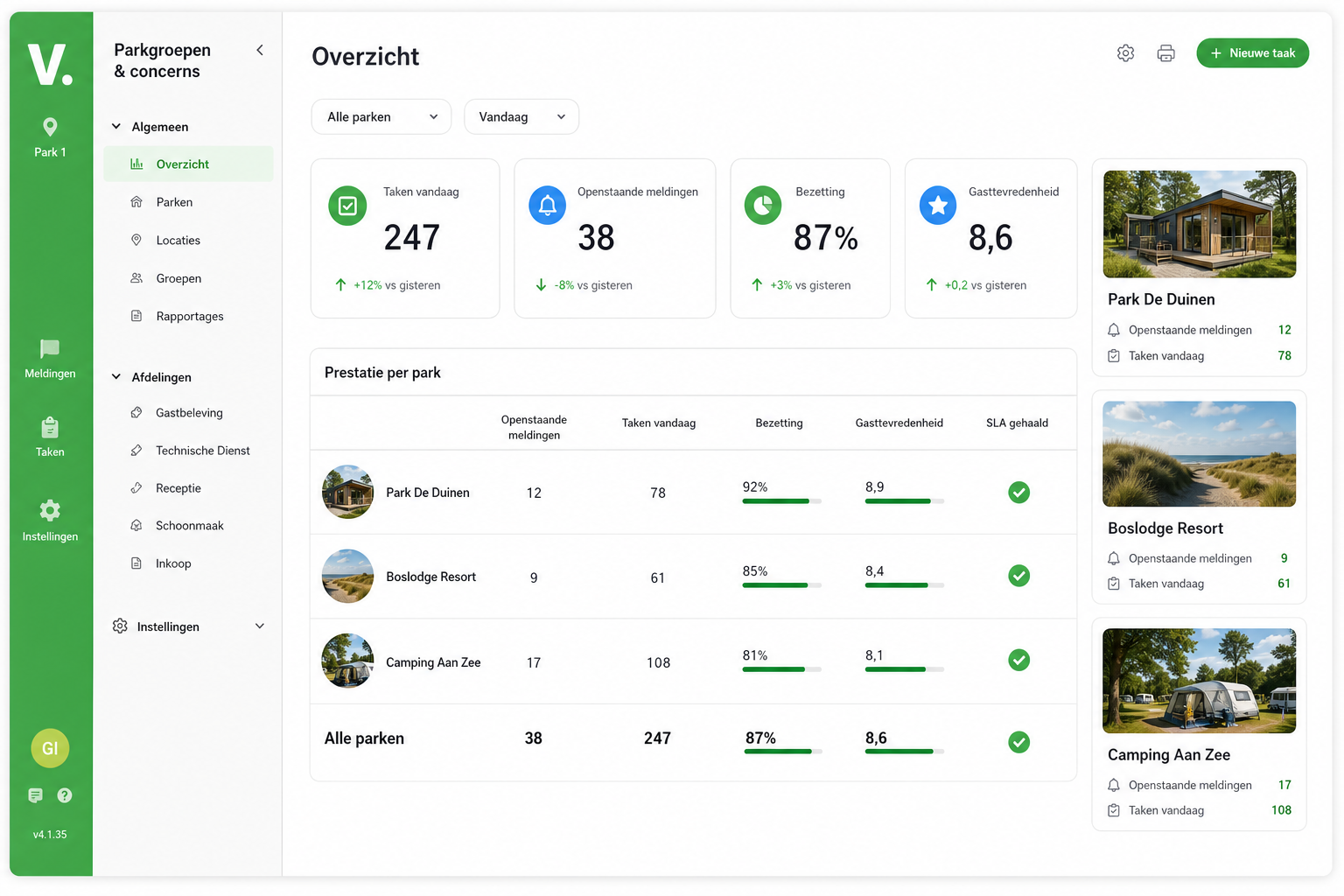Image resolution: width=1344 pixels, height=896 pixels.
Task: Click clipboard icon in Boslodge Resort card
Action: point(1114,584)
